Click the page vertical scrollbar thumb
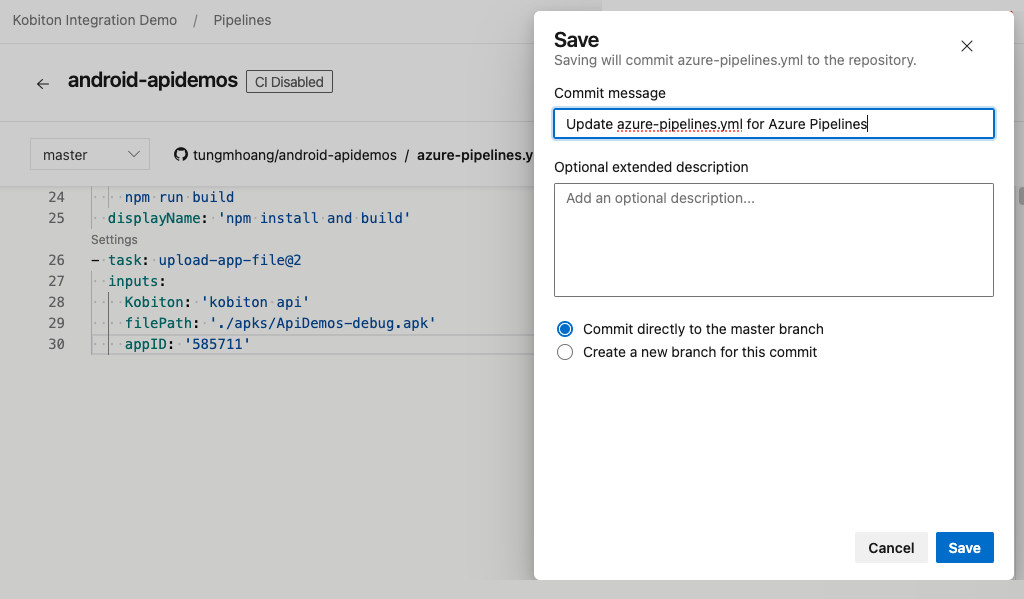1024x599 pixels. 1021,196
